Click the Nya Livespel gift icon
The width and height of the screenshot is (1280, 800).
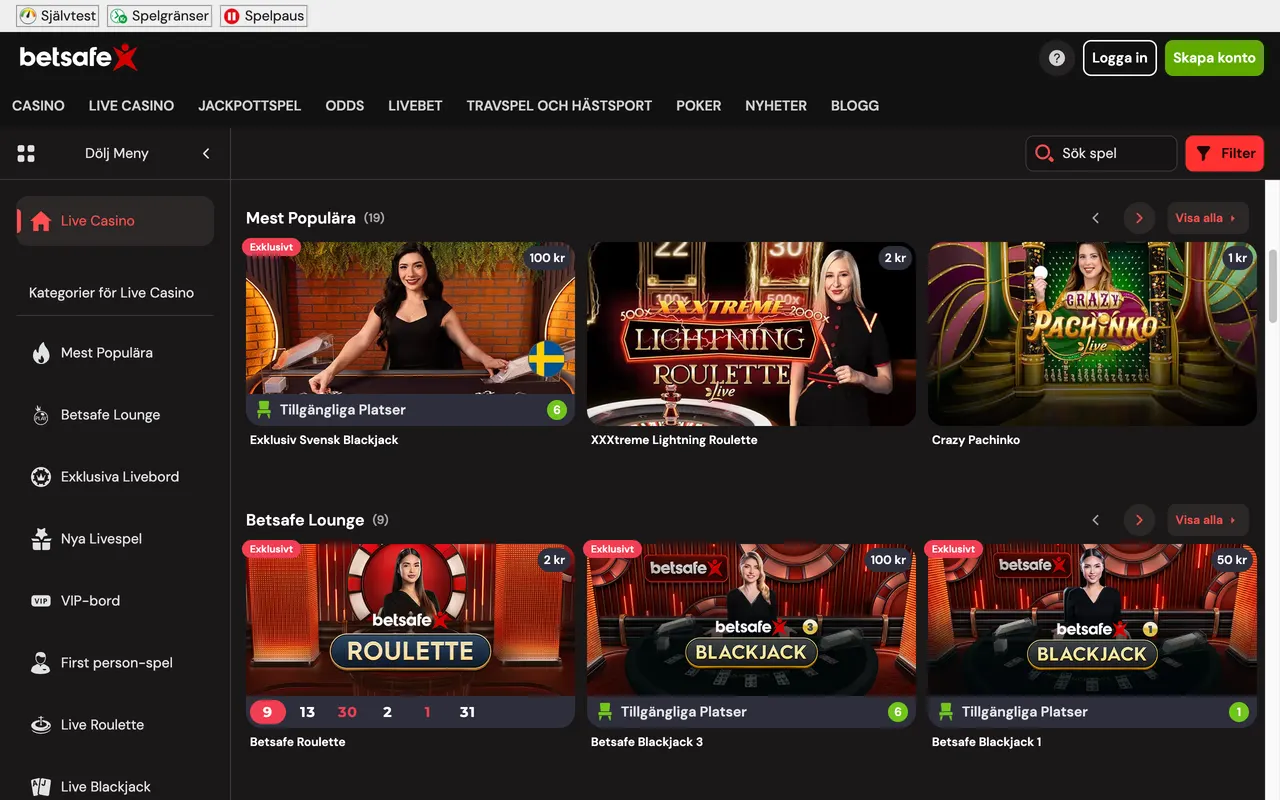pyautogui.click(x=41, y=539)
